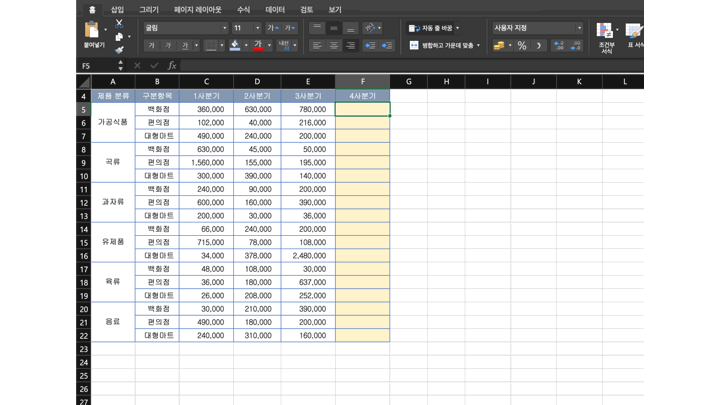Open the merge and center dropdown arrow

478,45
